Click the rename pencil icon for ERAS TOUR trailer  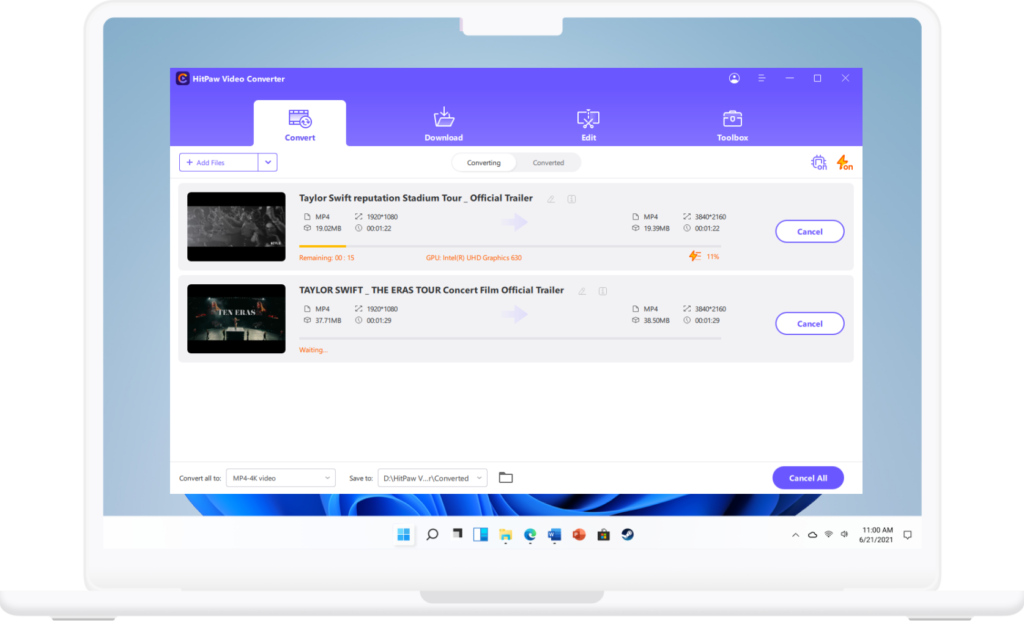[x=582, y=291]
